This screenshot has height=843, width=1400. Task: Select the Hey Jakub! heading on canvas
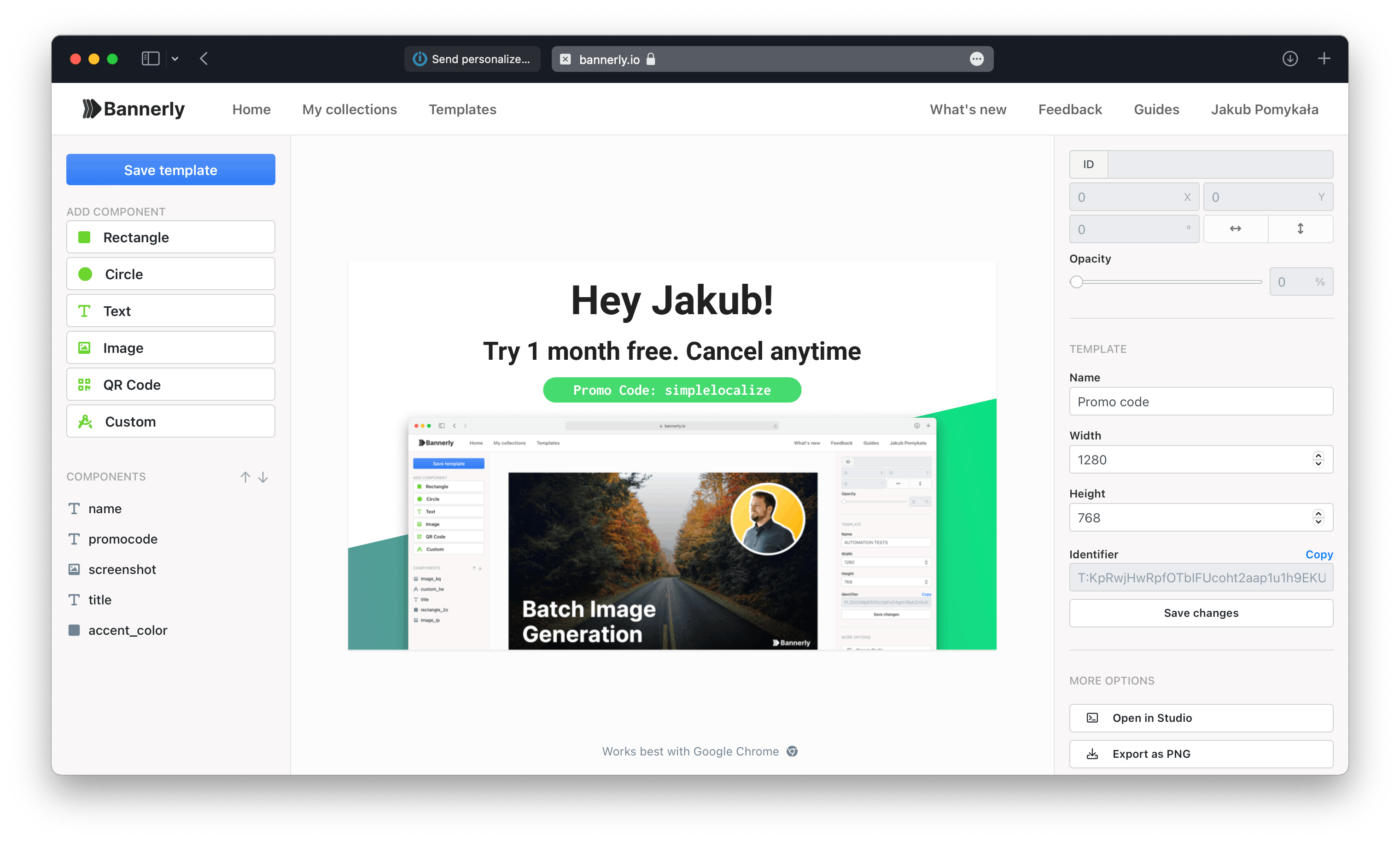click(671, 300)
